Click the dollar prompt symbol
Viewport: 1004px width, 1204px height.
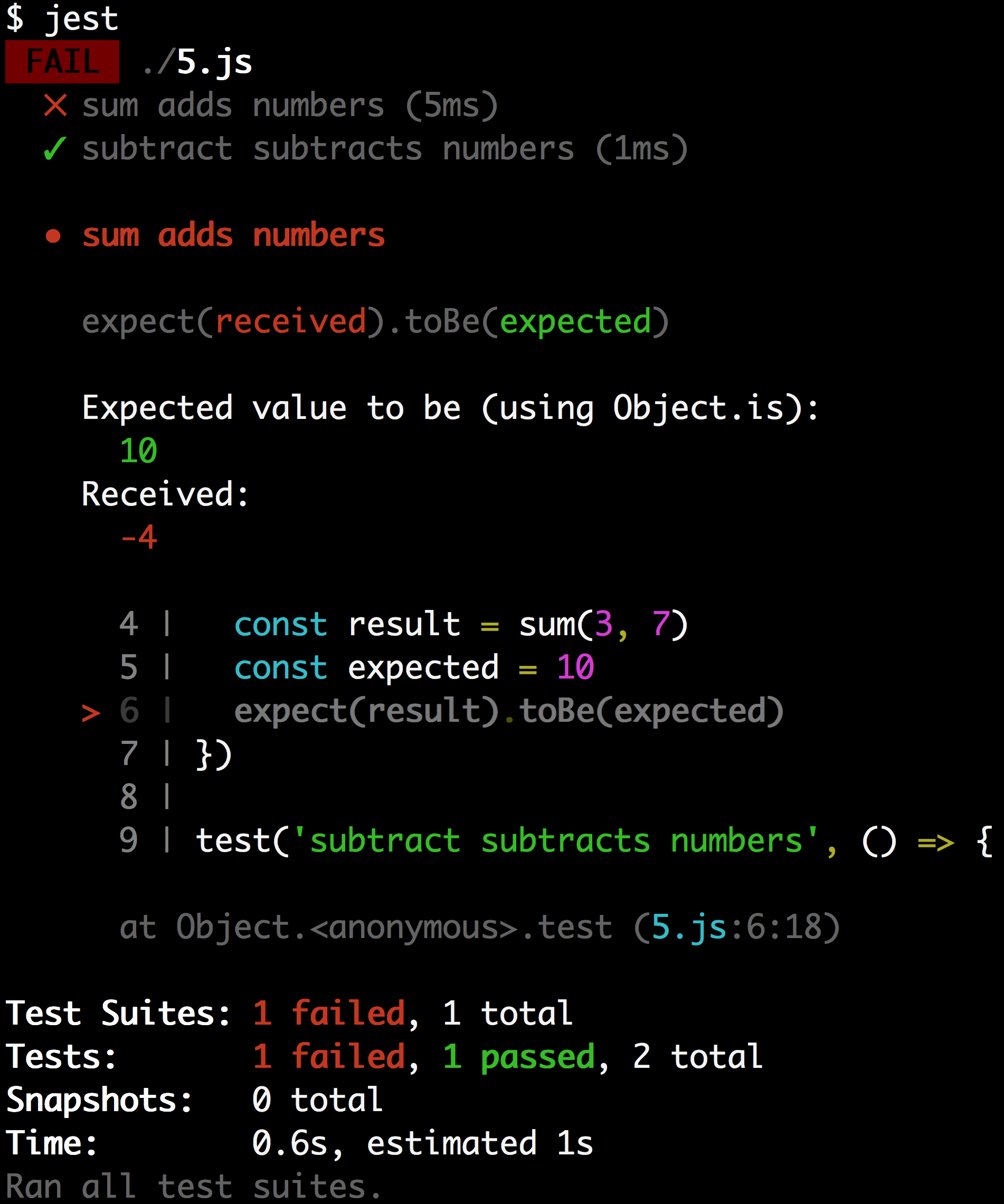tap(14, 18)
